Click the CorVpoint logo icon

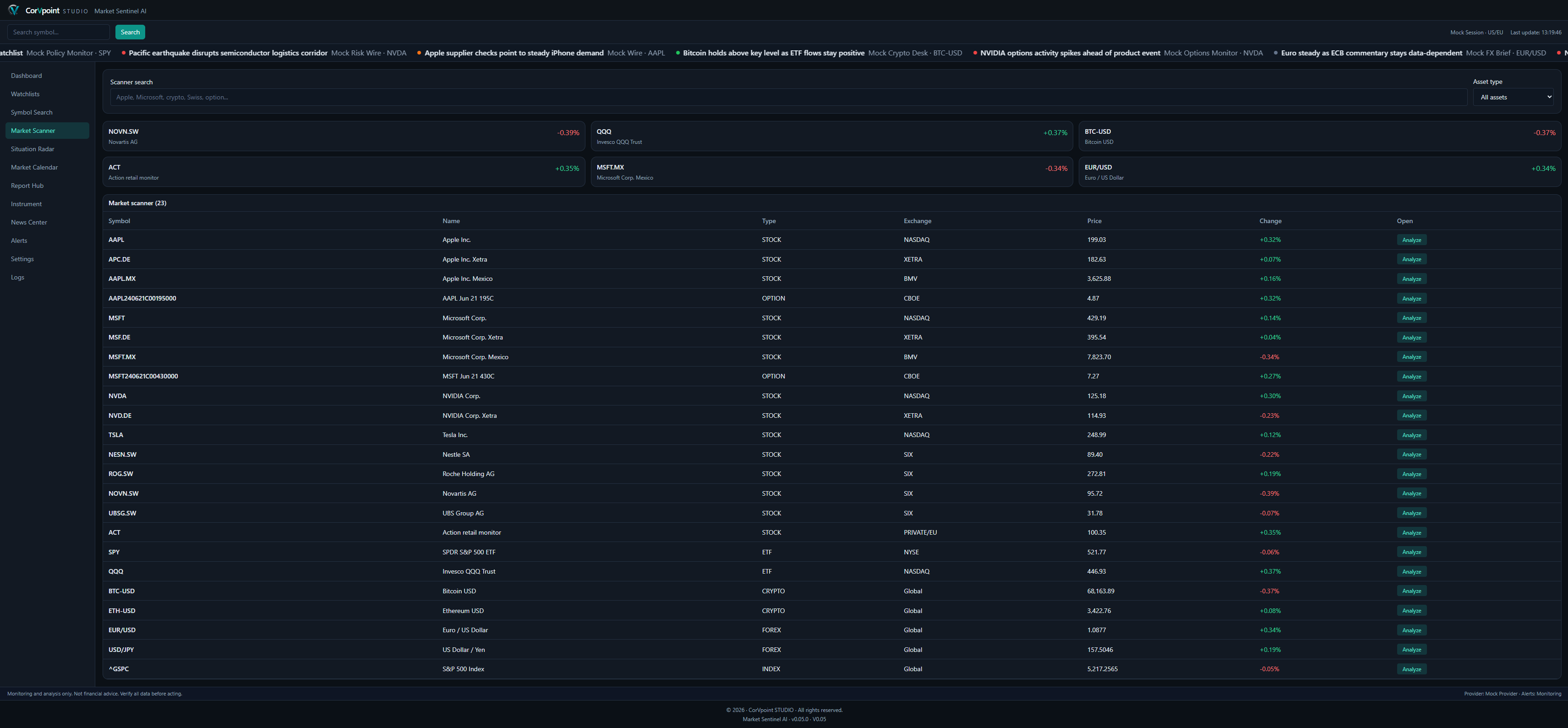pos(13,11)
